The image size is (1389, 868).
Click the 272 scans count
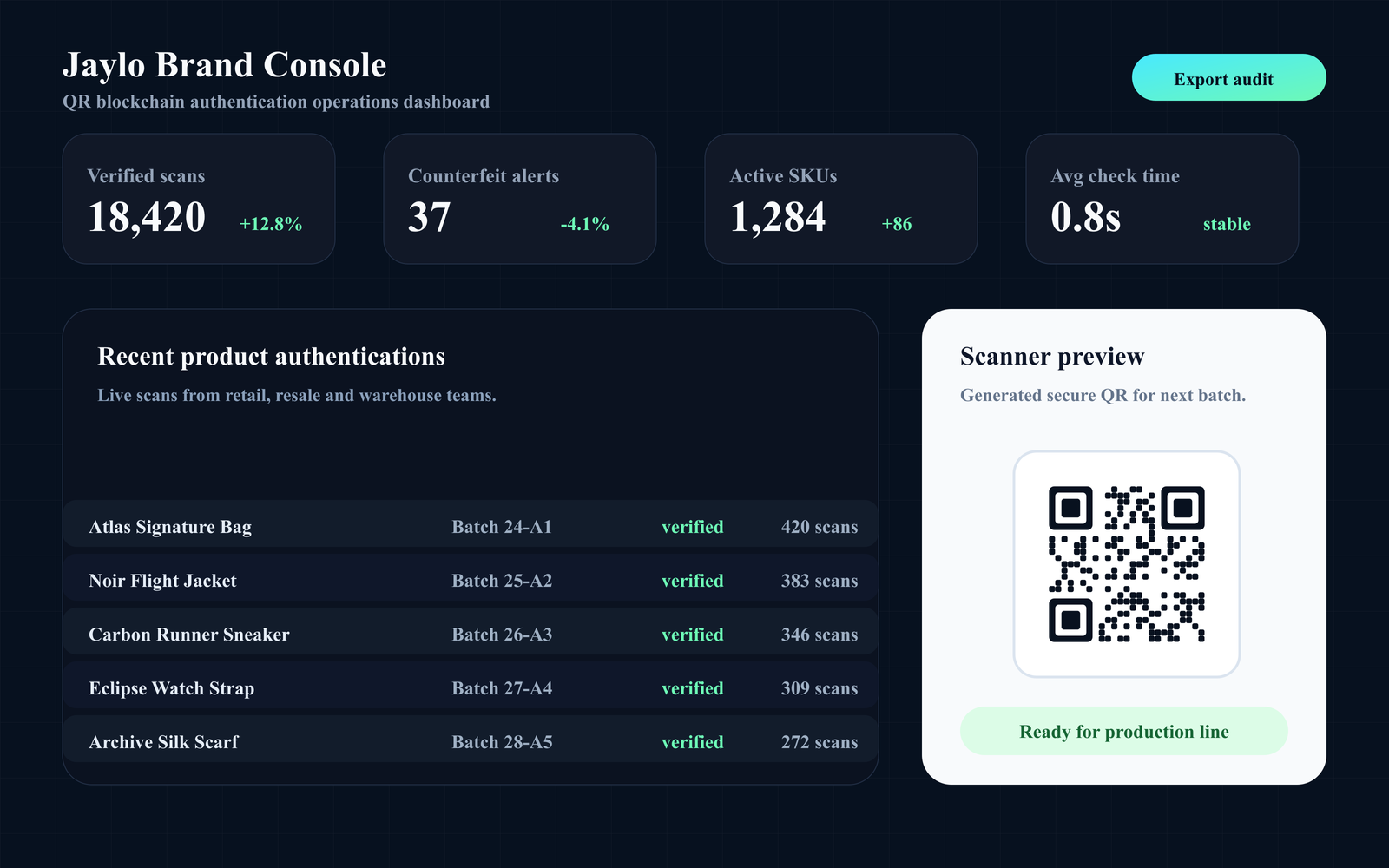(x=820, y=742)
